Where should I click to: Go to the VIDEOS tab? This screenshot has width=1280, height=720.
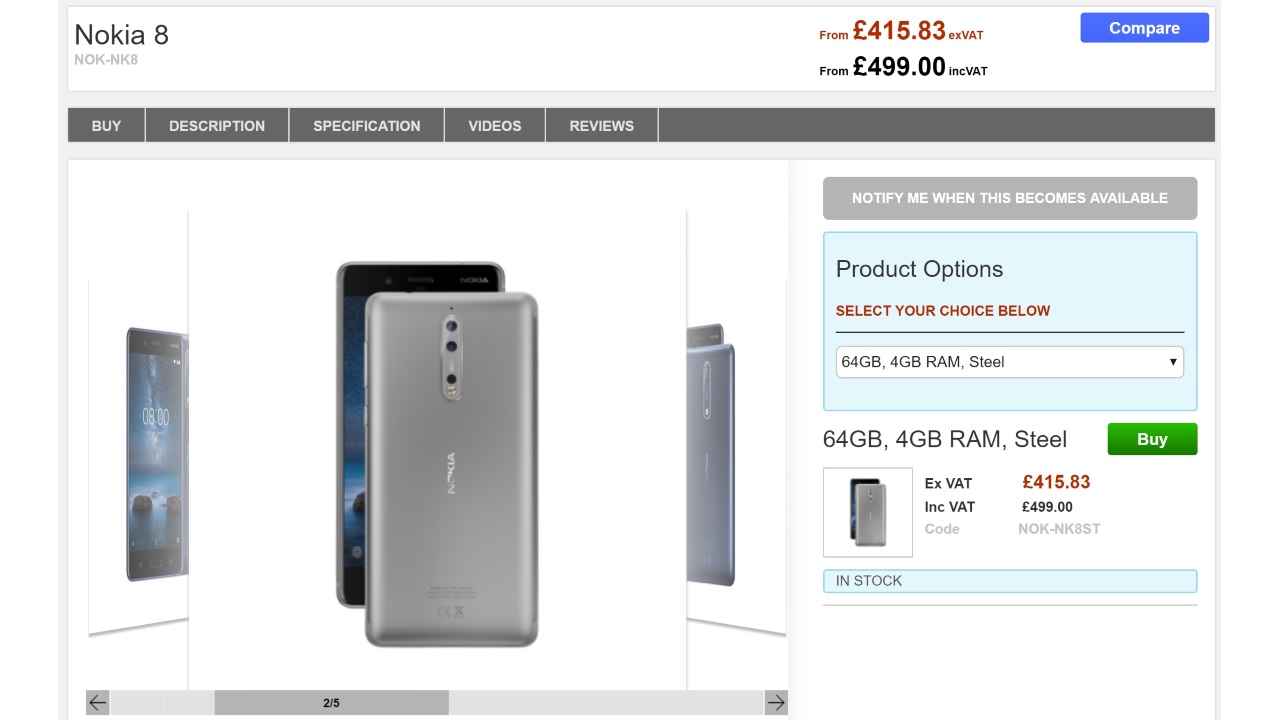[x=495, y=126]
